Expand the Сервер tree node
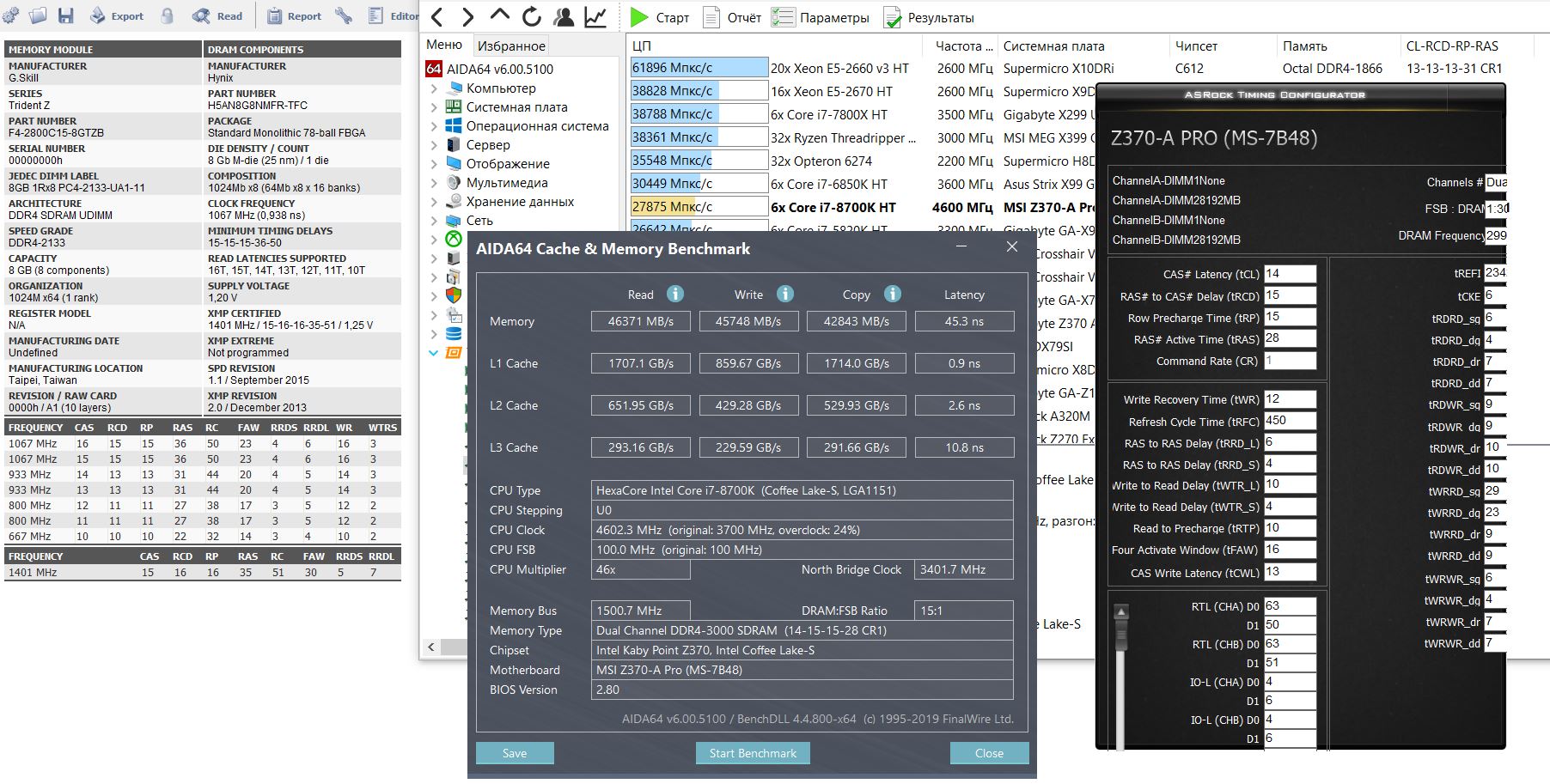The image size is (1550, 784). coord(434,144)
